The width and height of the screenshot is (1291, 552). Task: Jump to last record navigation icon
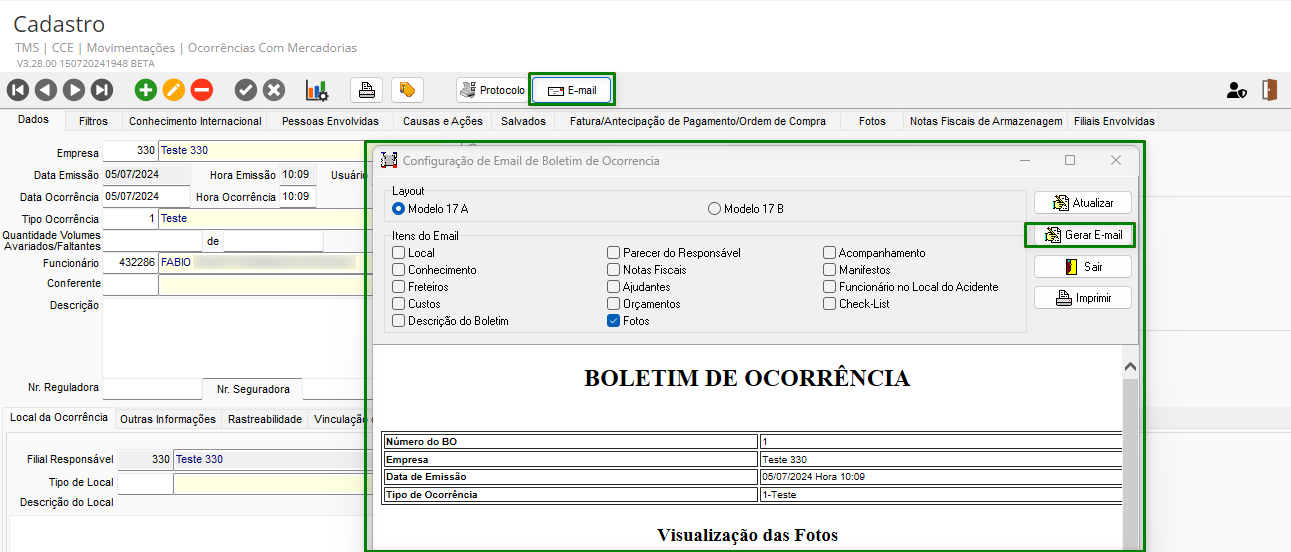tap(102, 90)
